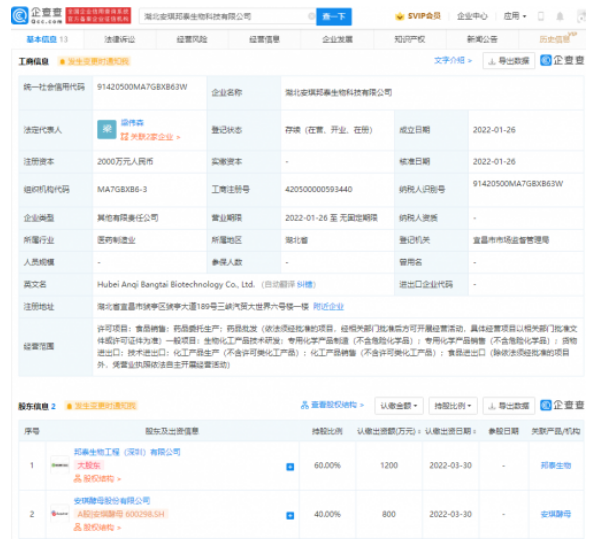
Task: Open the 安琪酵母 related product link
Action: (x=556, y=514)
